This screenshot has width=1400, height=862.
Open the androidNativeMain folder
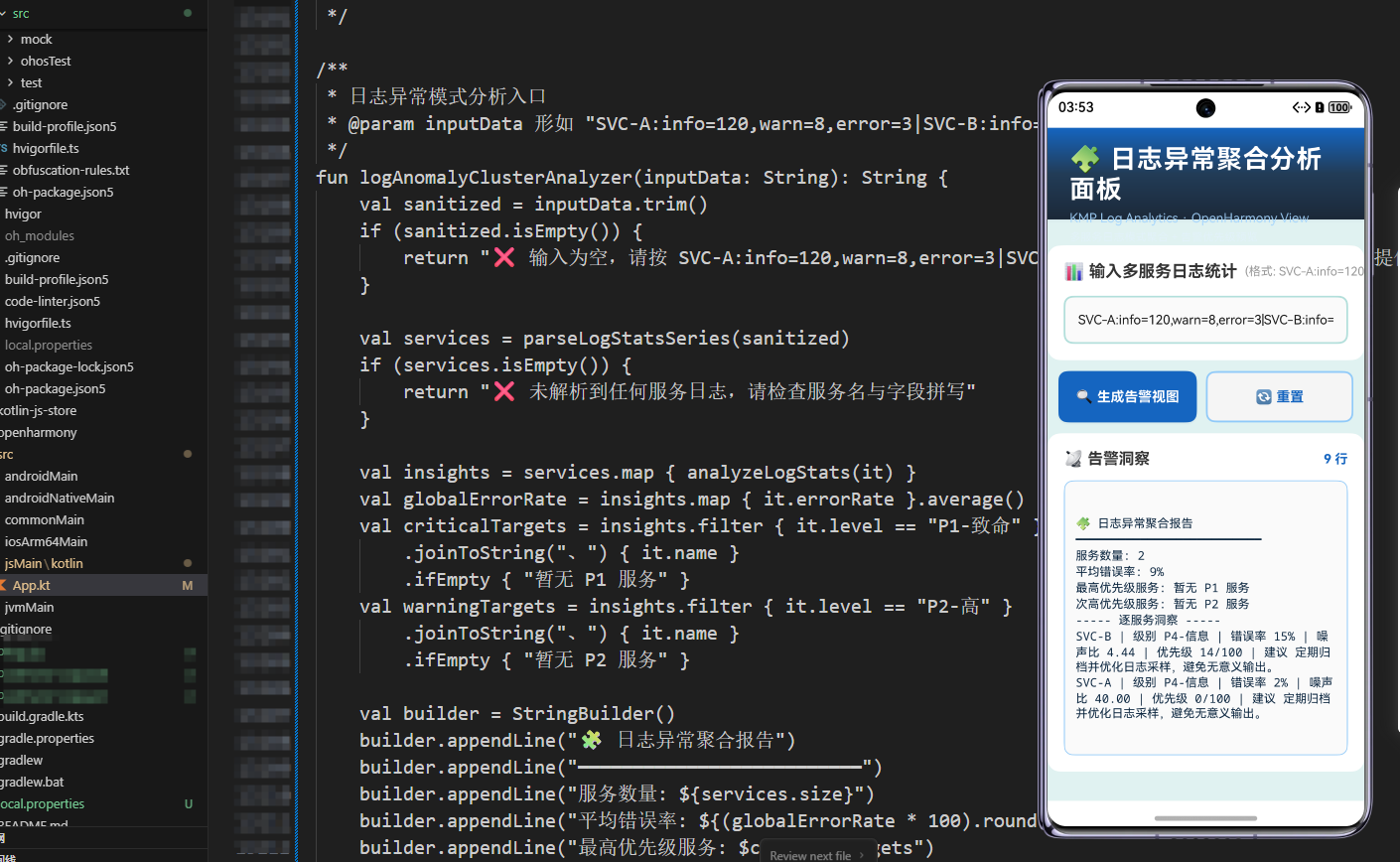click(60, 498)
